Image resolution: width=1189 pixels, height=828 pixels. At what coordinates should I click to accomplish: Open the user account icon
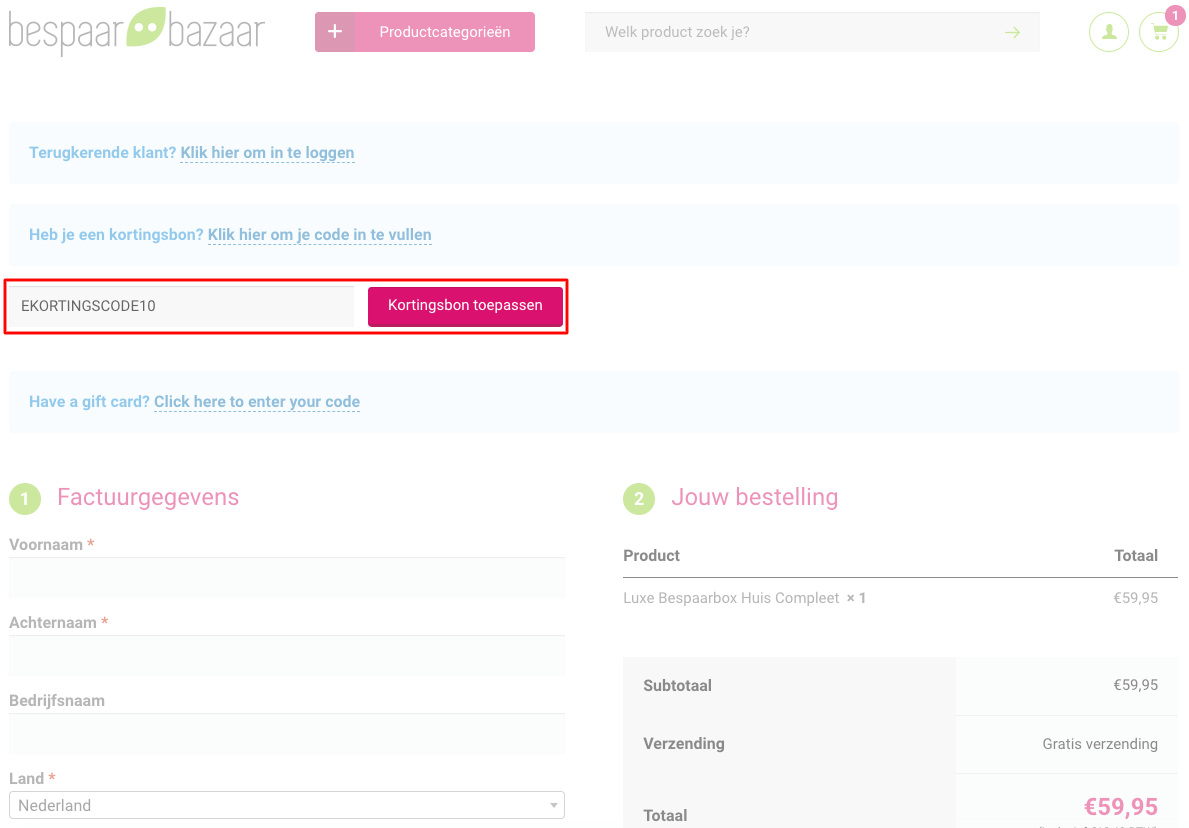click(x=1109, y=32)
